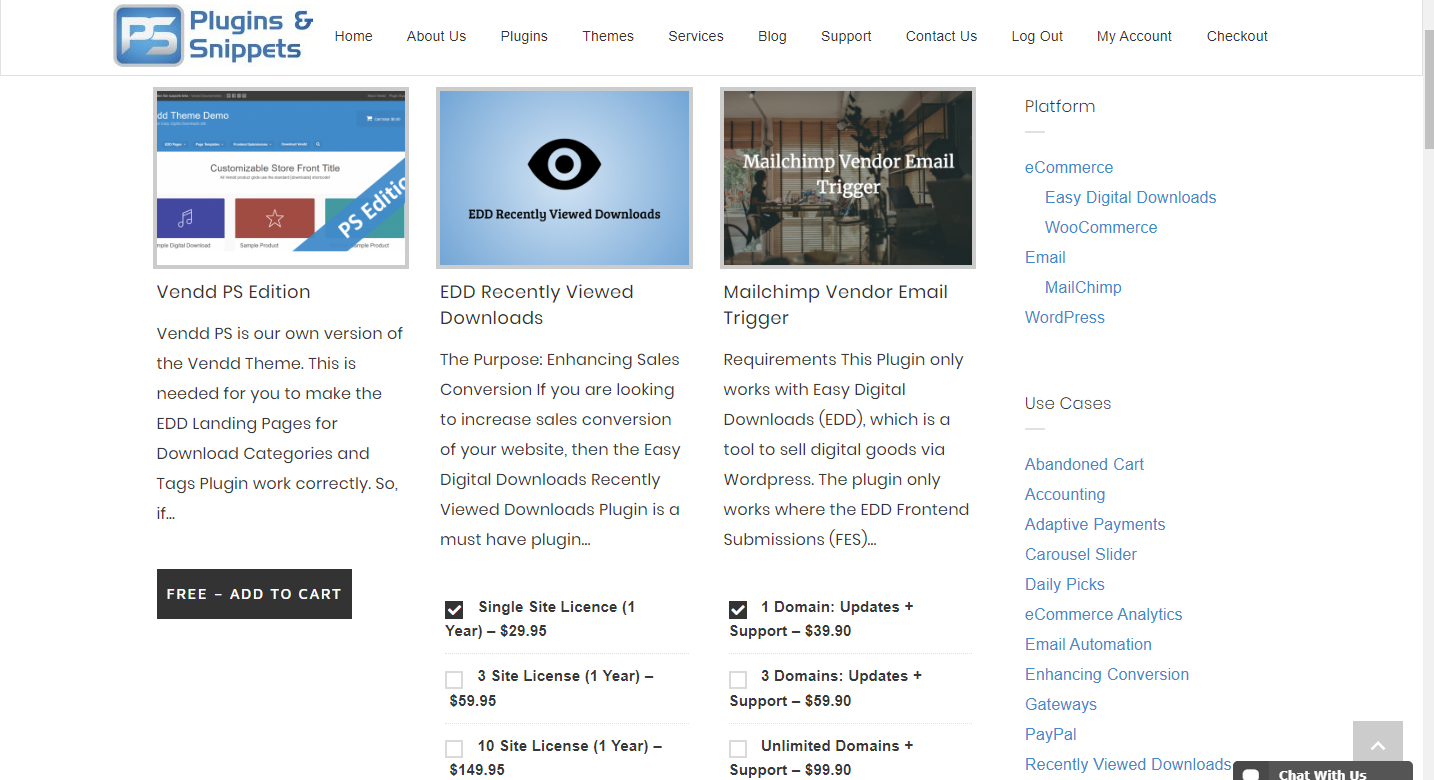Click Free – Add to Cart button
The image size is (1434, 780).
[254, 594]
